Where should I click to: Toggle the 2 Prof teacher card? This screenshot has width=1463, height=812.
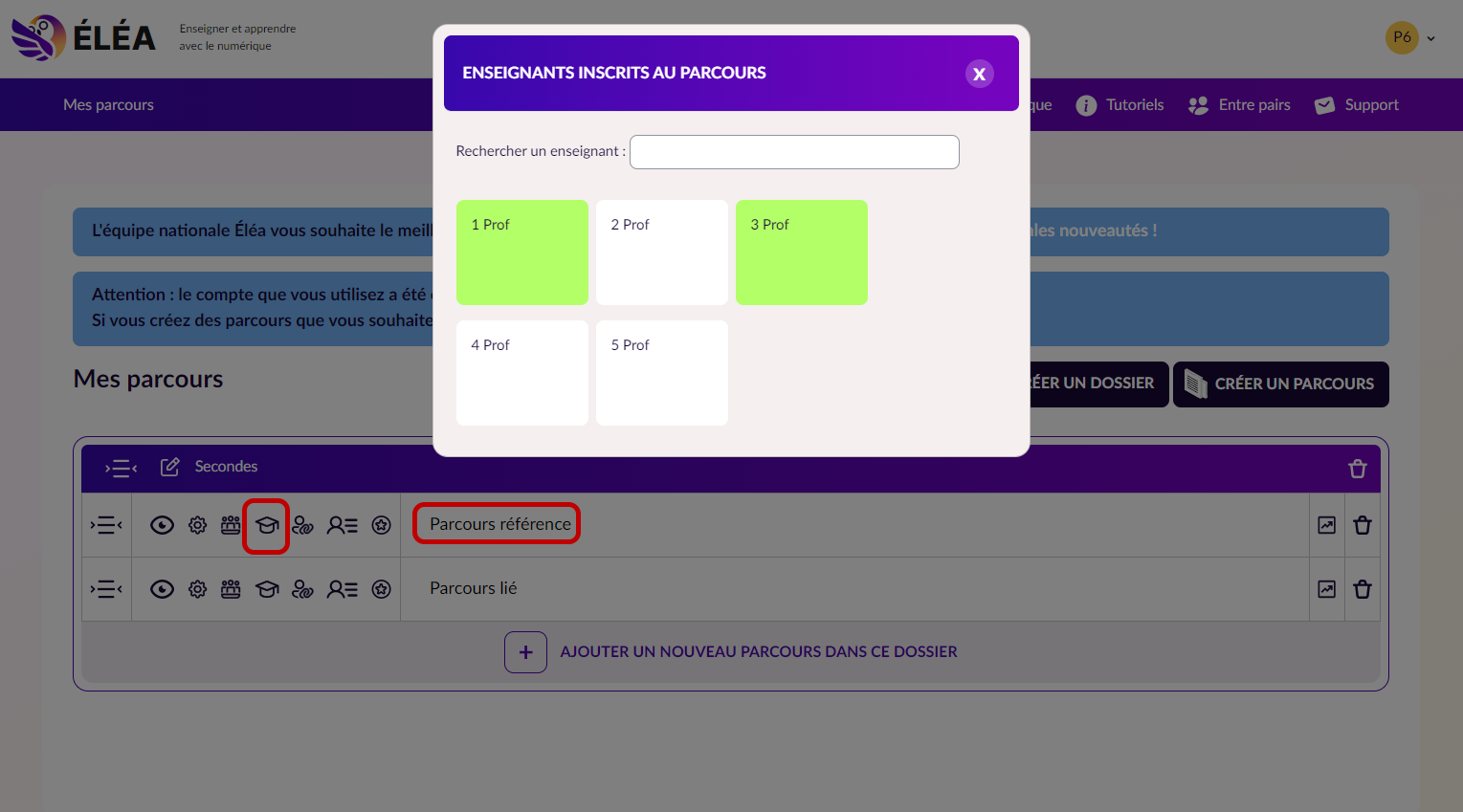662,252
